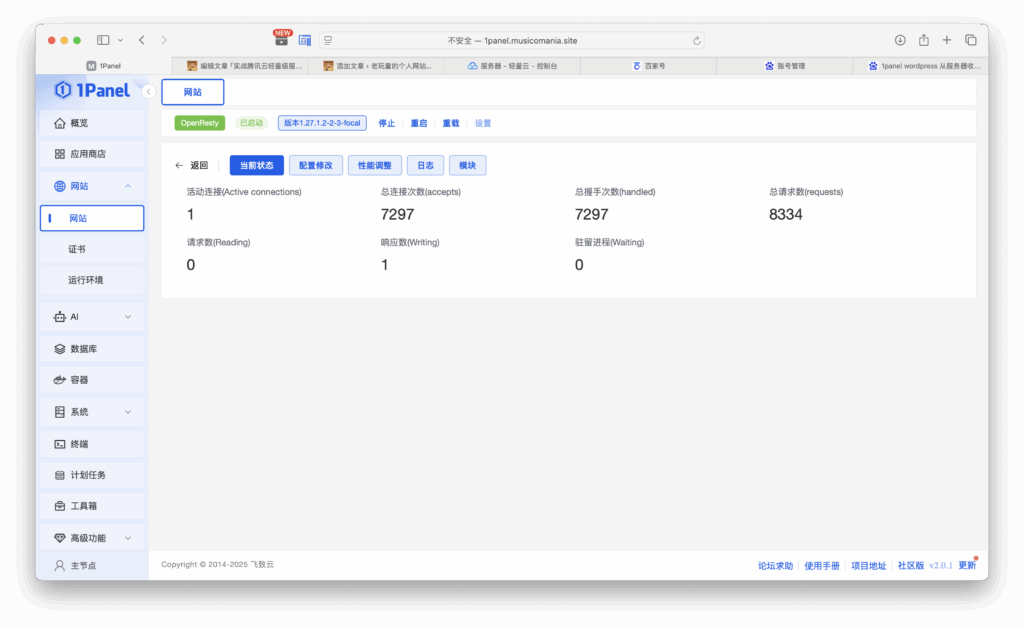
Task: Click the Safari downloads icon
Action: click(x=900, y=40)
